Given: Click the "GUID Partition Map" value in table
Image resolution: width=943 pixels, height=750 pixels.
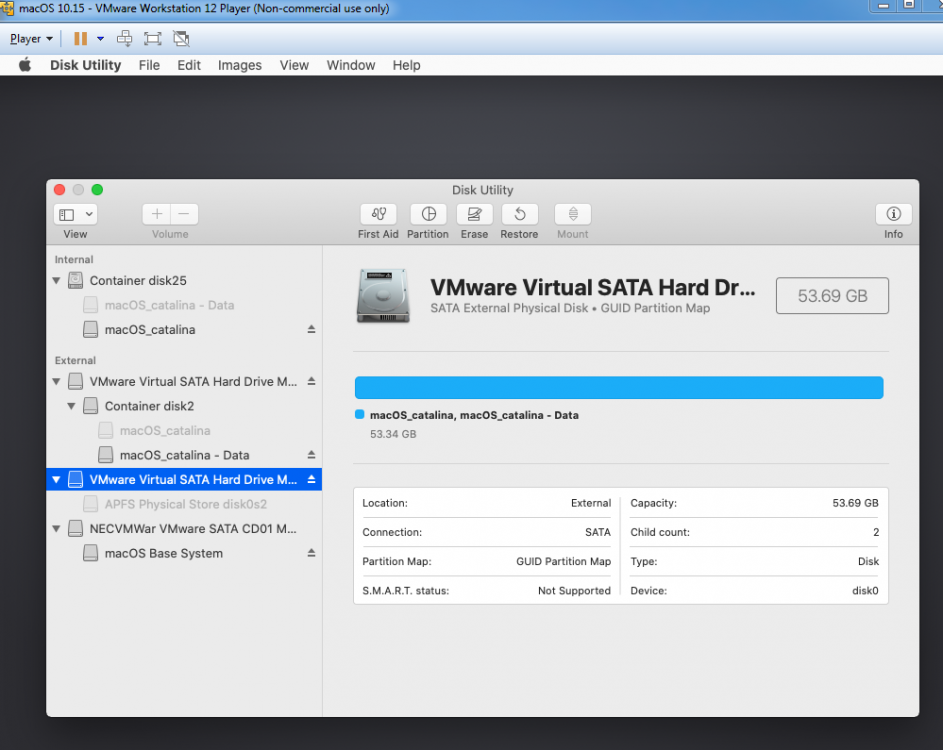Looking at the screenshot, I should [x=564, y=561].
